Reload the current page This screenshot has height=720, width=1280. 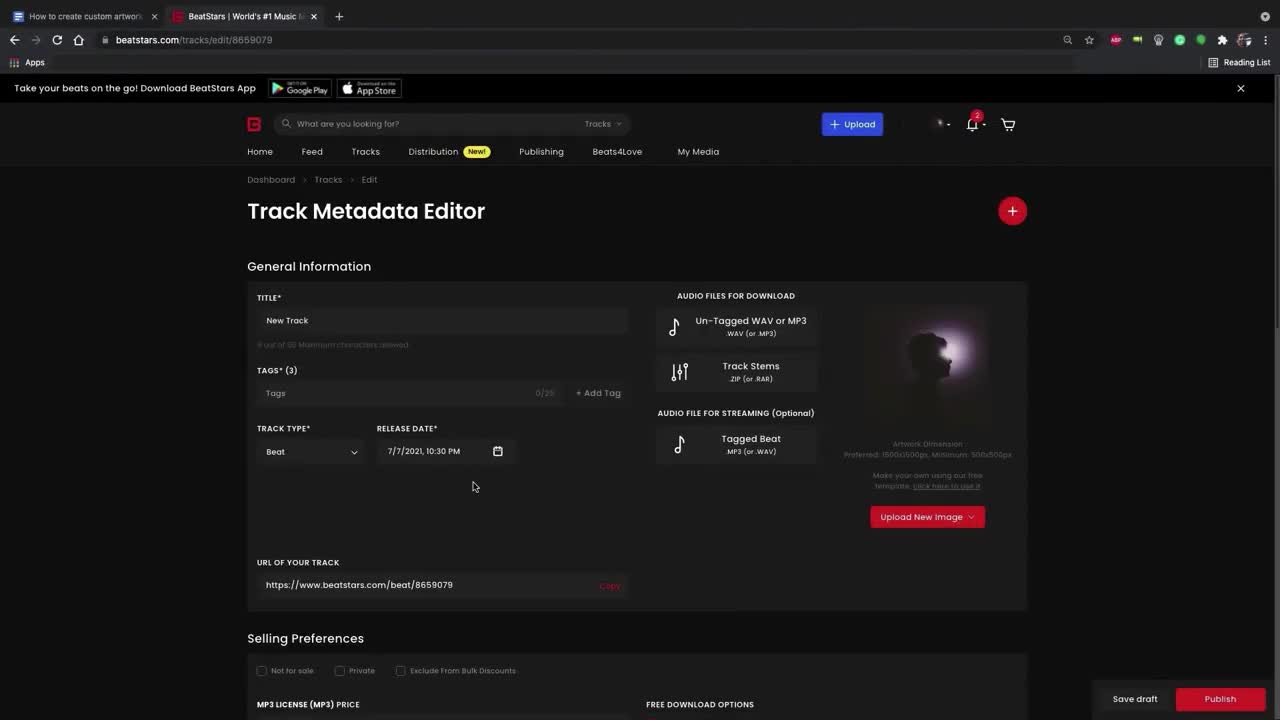[57, 40]
